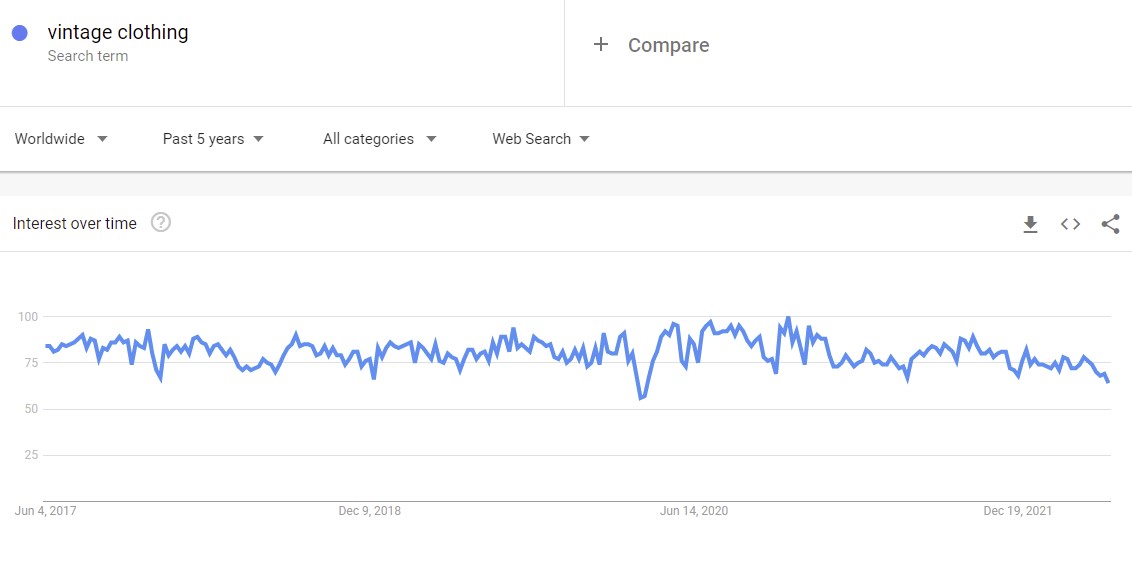Click the blue dot beside vintage clothing
The height and width of the screenshot is (570, 1132).
coord(20,33)
